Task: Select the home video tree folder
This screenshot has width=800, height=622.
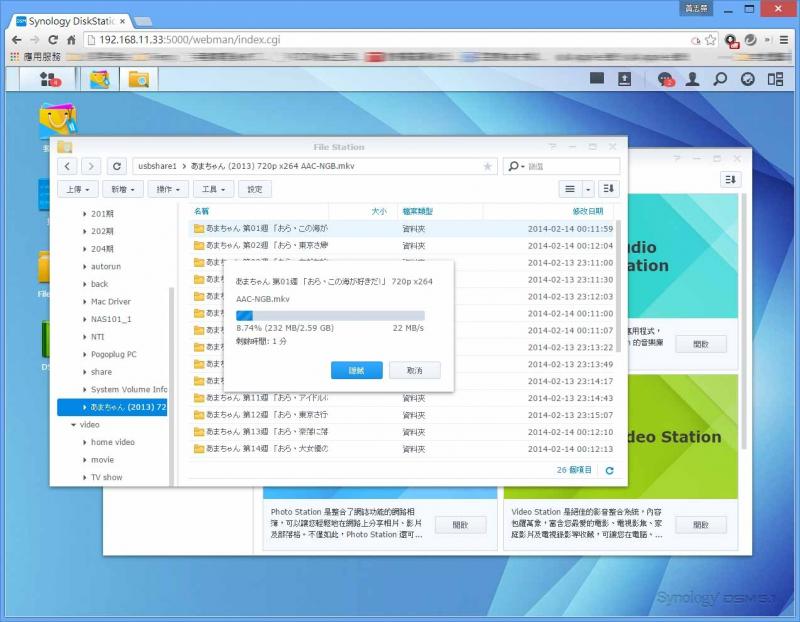Action: pos(113,442)
